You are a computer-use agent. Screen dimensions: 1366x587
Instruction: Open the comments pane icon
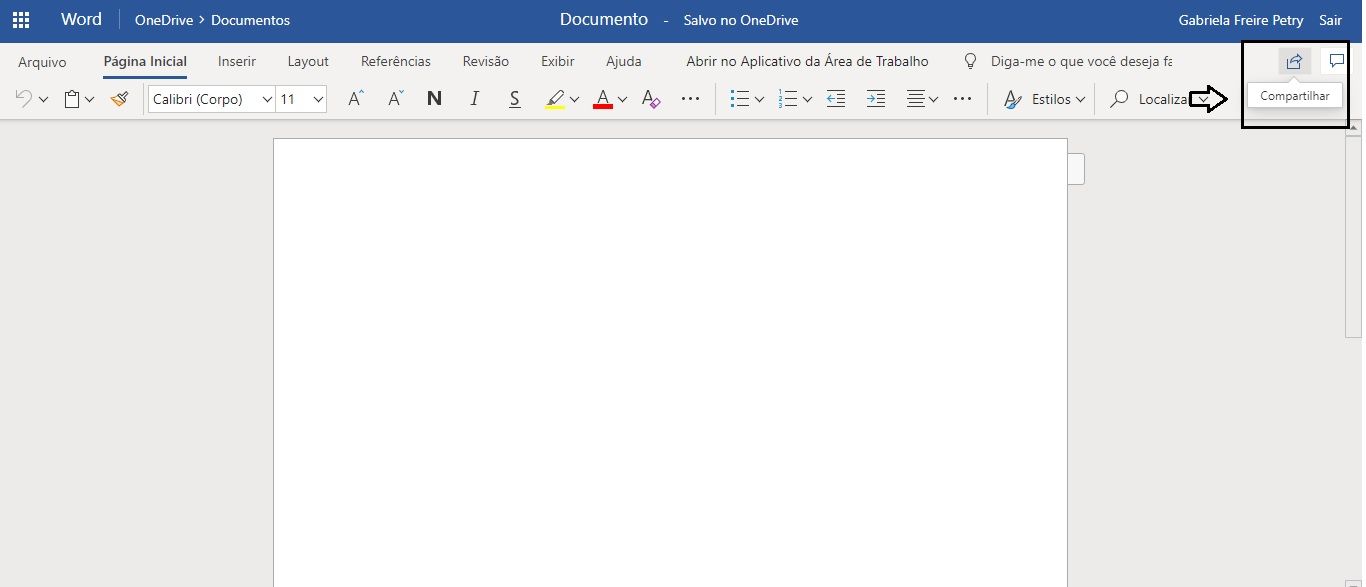1336,61
